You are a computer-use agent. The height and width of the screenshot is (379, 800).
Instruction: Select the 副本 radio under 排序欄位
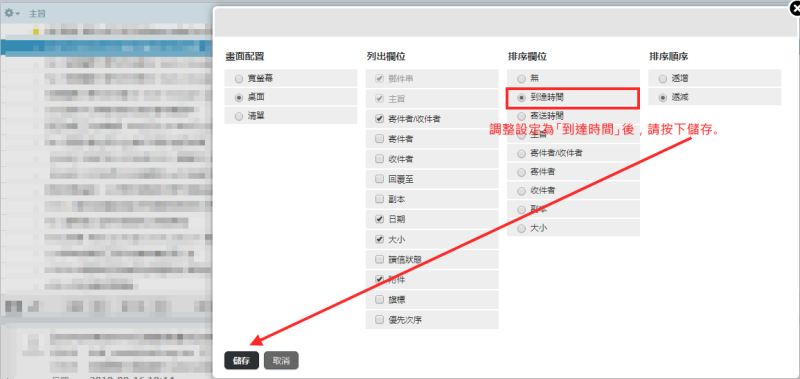point(521,210)
